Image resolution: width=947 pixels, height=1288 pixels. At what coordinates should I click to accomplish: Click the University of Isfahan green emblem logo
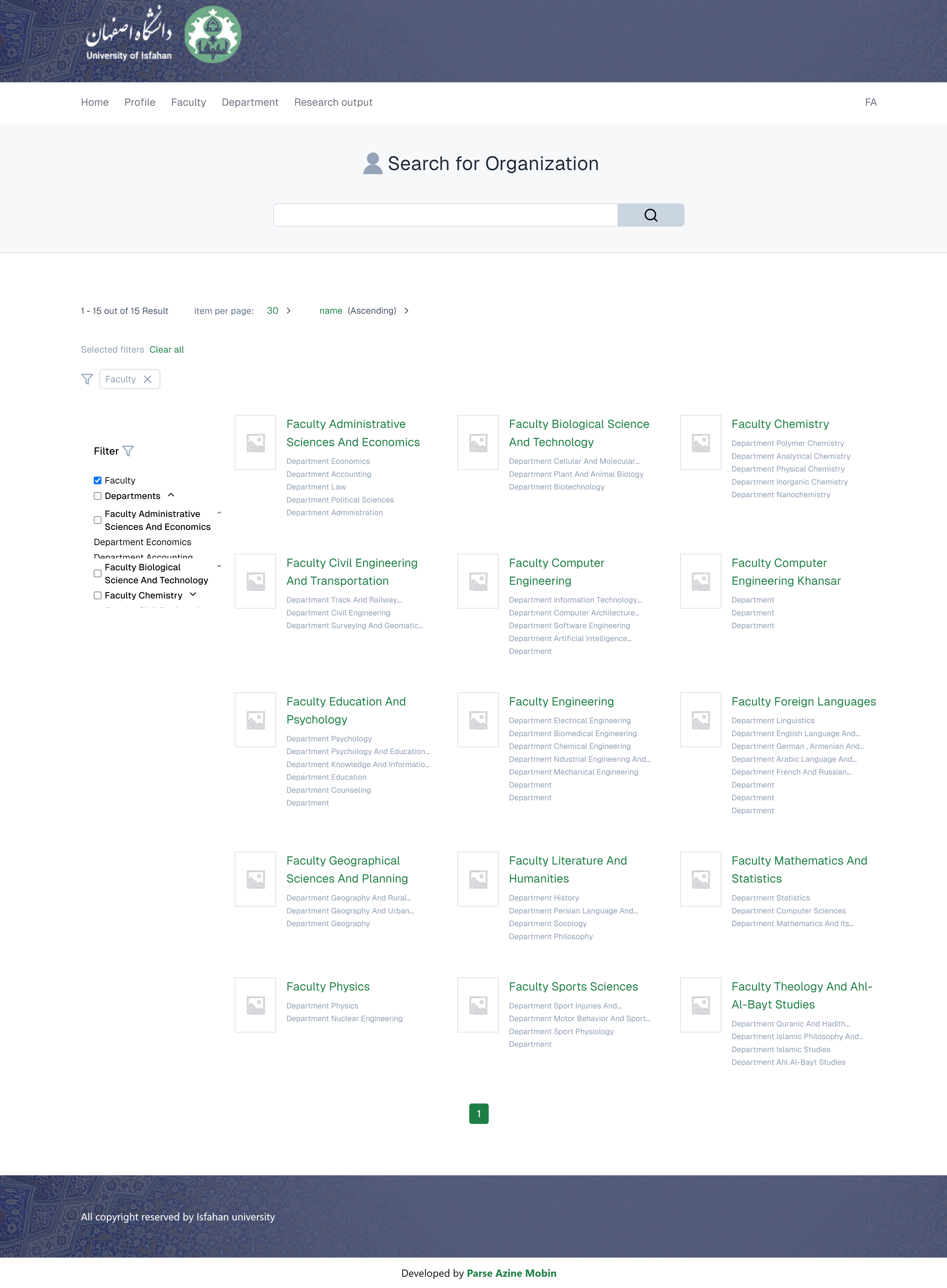(x=213, y=34)
